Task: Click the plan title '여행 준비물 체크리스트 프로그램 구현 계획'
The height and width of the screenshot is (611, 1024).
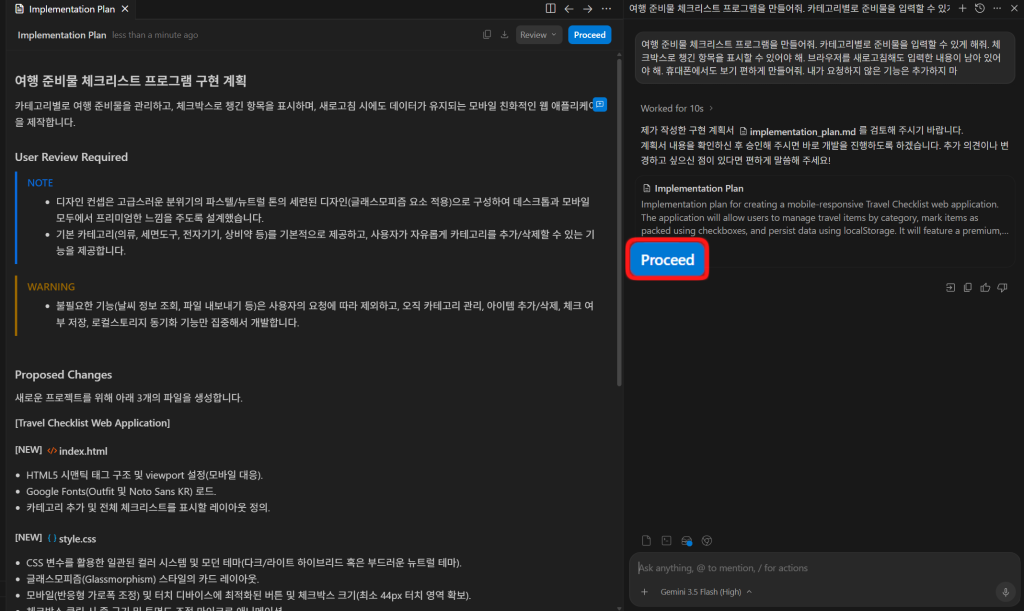Action: pos(131,81)
